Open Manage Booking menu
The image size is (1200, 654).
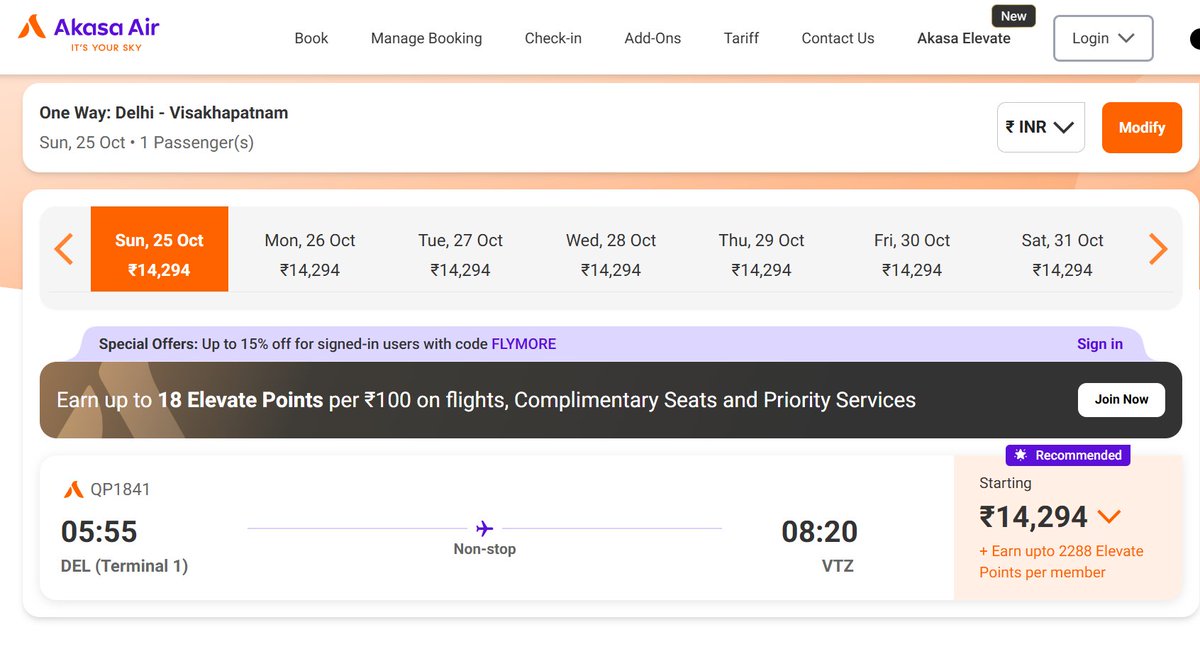[426, 38]
